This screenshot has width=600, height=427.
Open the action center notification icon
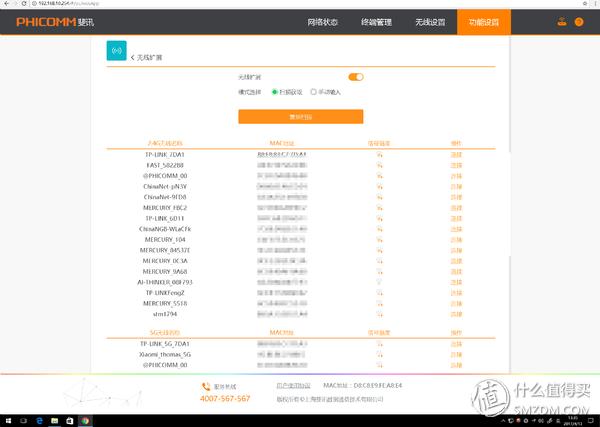[x=592, y=421]
